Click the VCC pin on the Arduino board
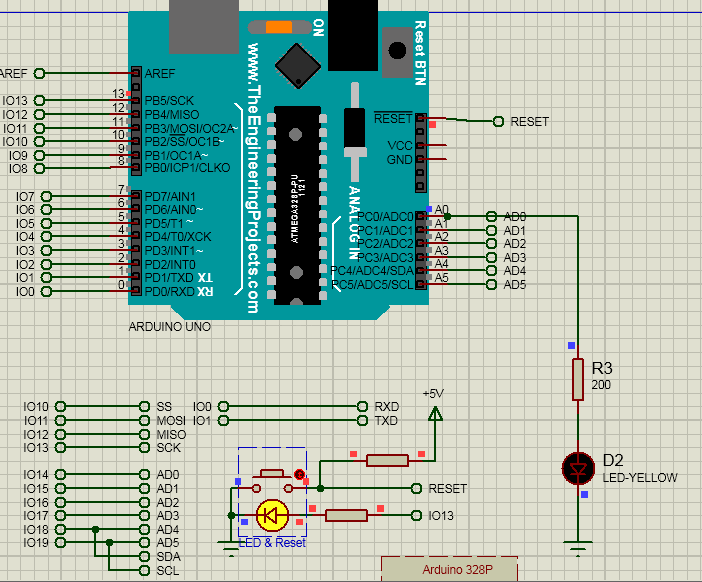The height and width of the screenshot is (582, 702). click(x=420, y=145)
